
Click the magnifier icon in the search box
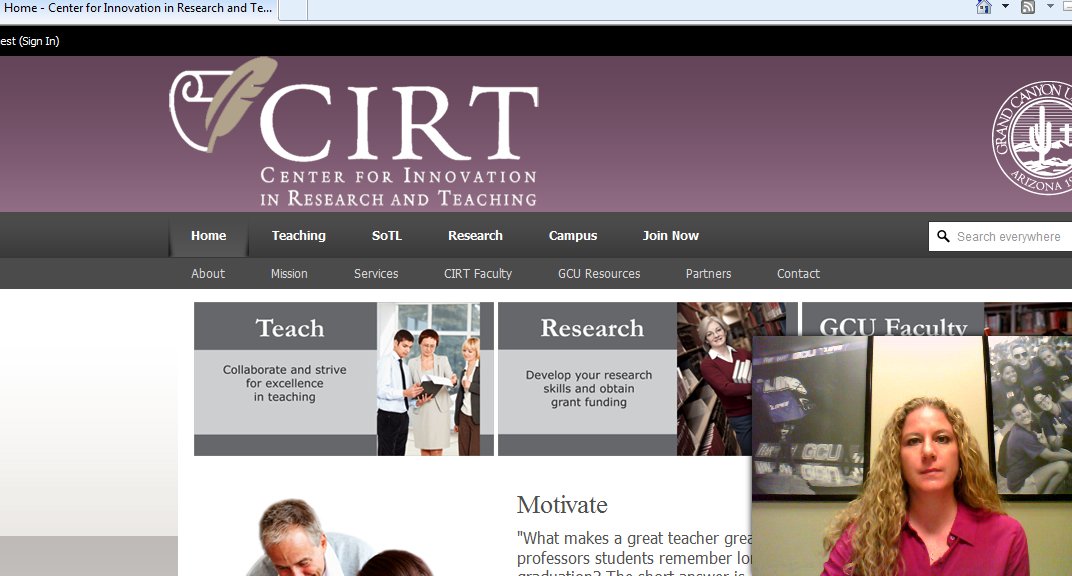coord(943,236)
